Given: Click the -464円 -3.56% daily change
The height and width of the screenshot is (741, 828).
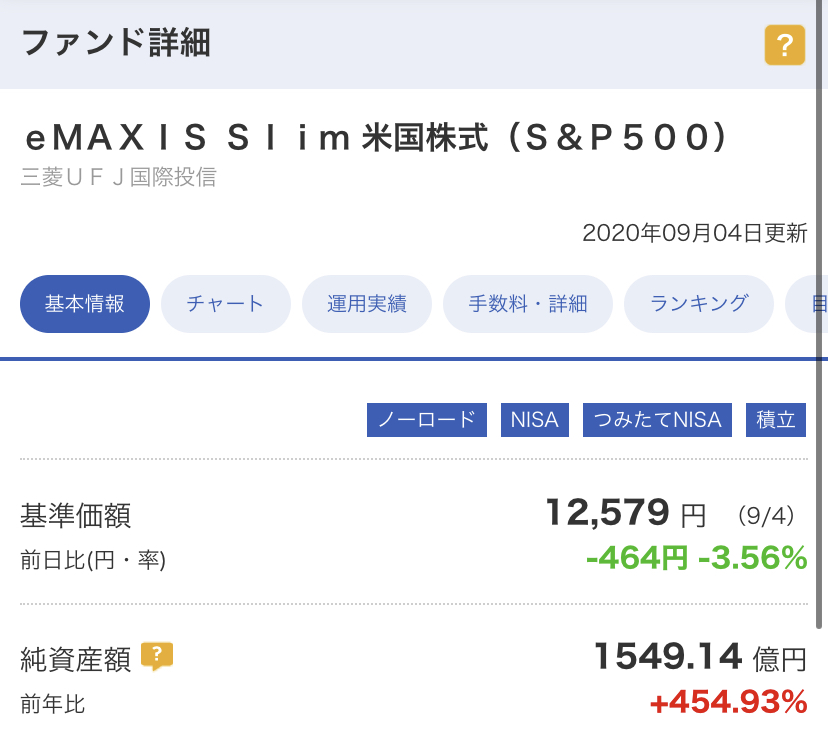Looking at the screenshot, I should [x=697, y=557].
